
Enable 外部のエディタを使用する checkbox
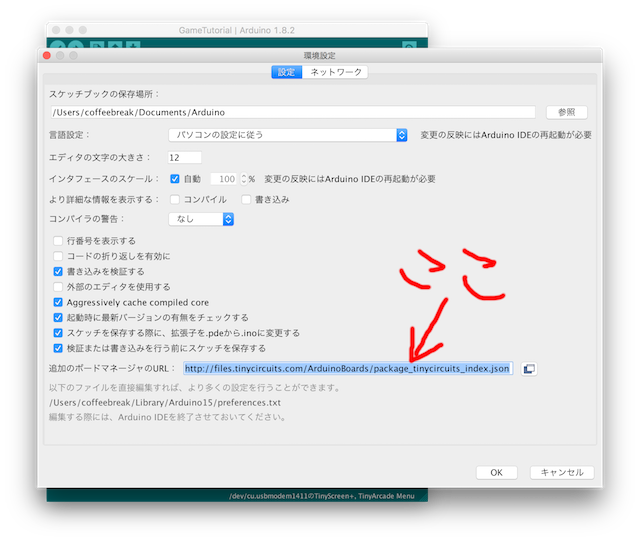58,287
